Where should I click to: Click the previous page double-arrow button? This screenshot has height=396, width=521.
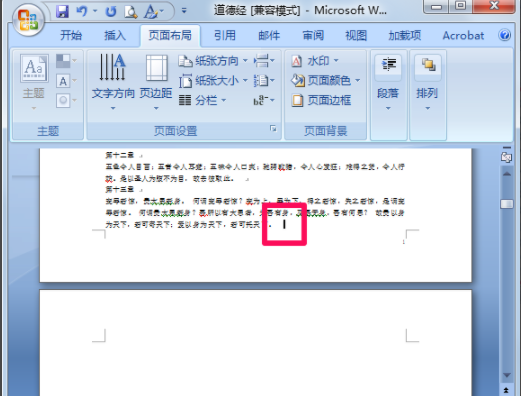(x=506, y=390)
